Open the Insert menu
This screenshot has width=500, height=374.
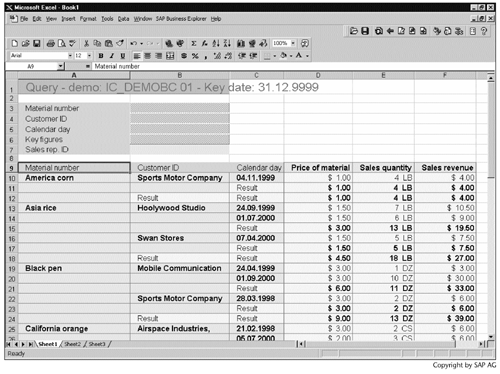tap(68, 19)
